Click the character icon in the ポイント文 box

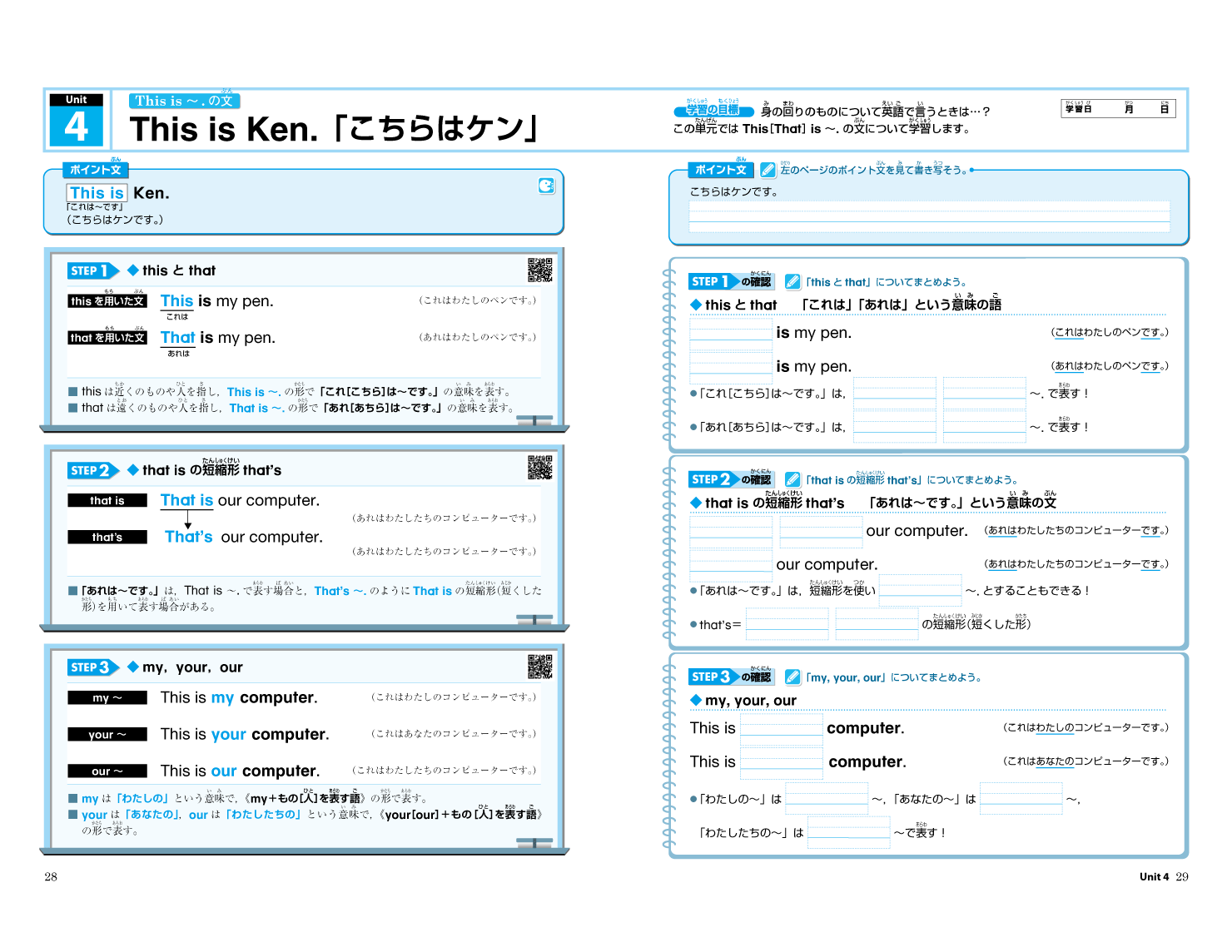click(546, 186)
